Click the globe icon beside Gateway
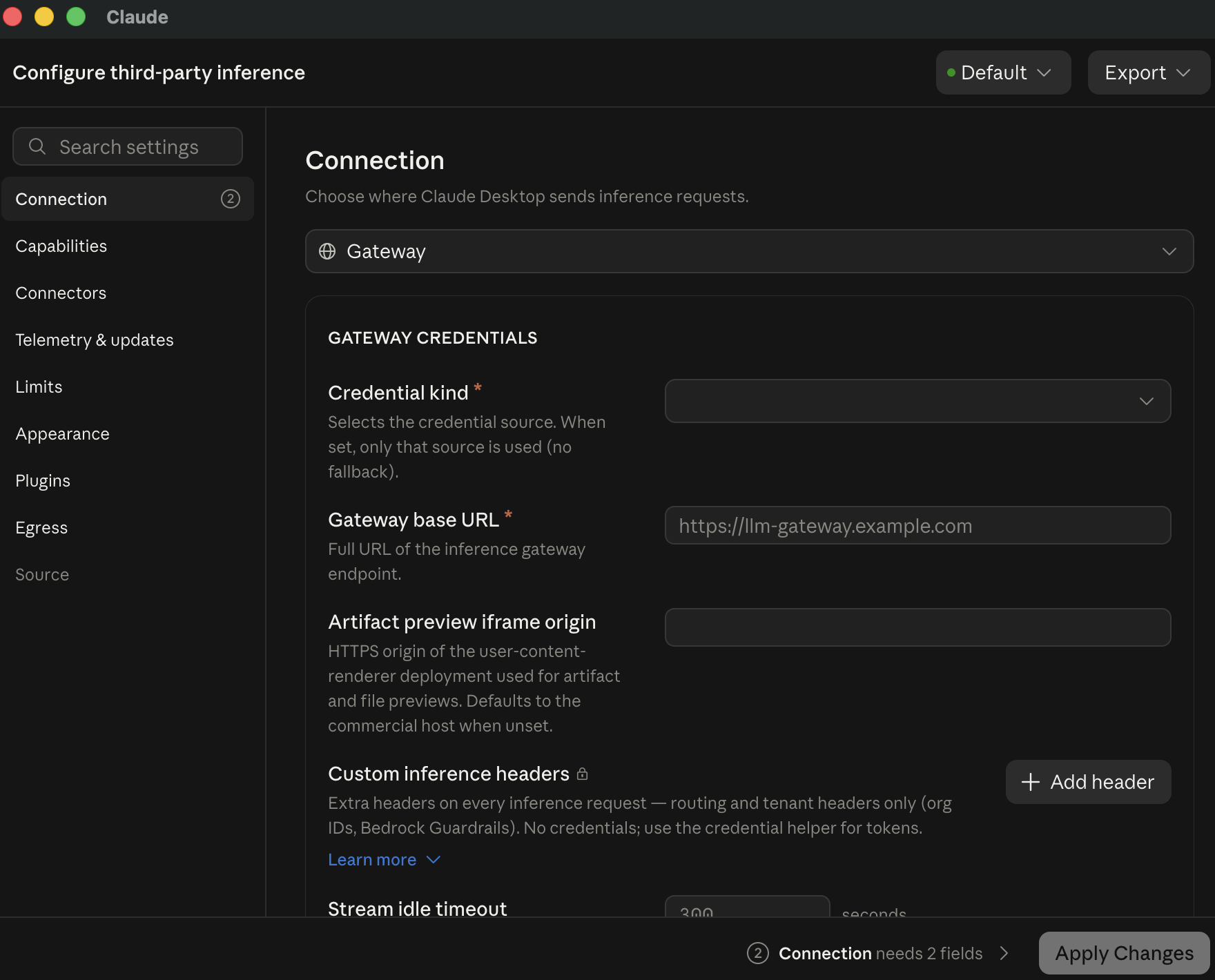The width and height of the screenshot is (1215, 980). point(327,251)
